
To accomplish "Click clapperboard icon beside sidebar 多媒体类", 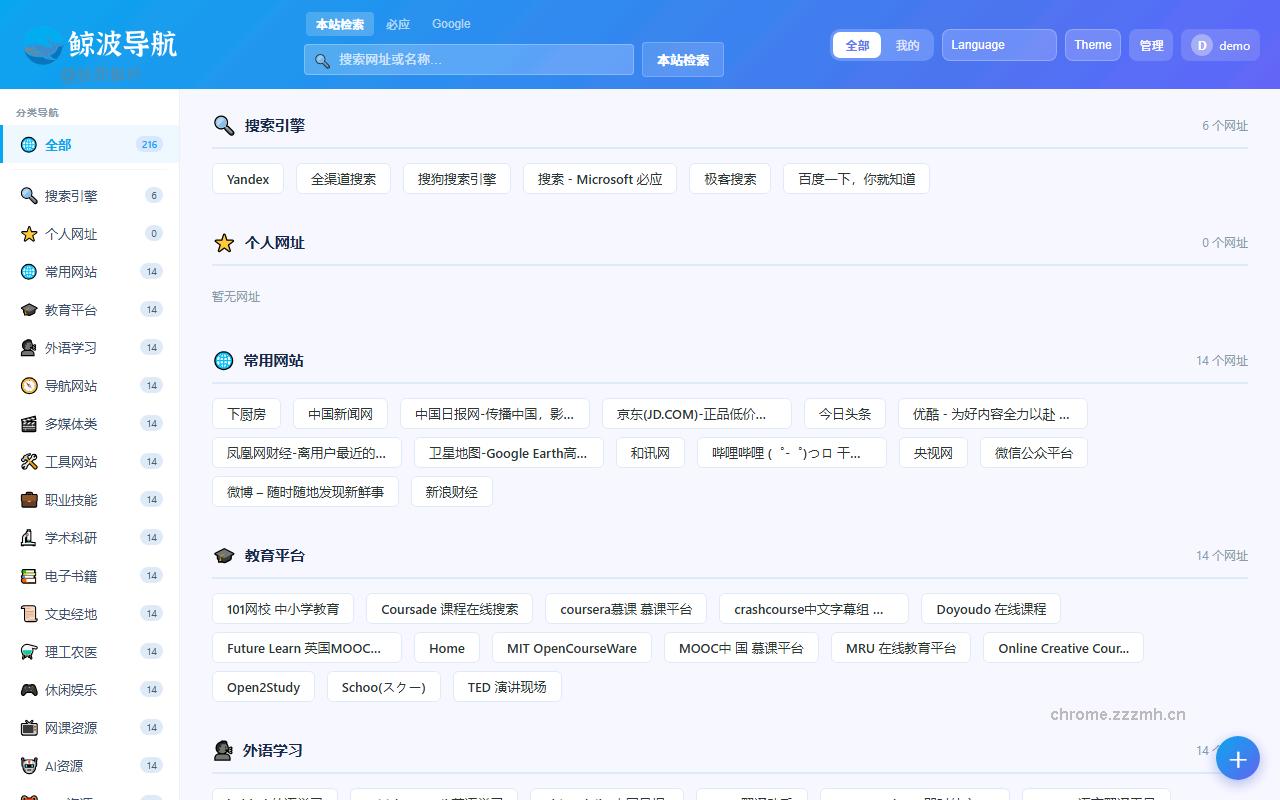I will (x=29, y=424).
